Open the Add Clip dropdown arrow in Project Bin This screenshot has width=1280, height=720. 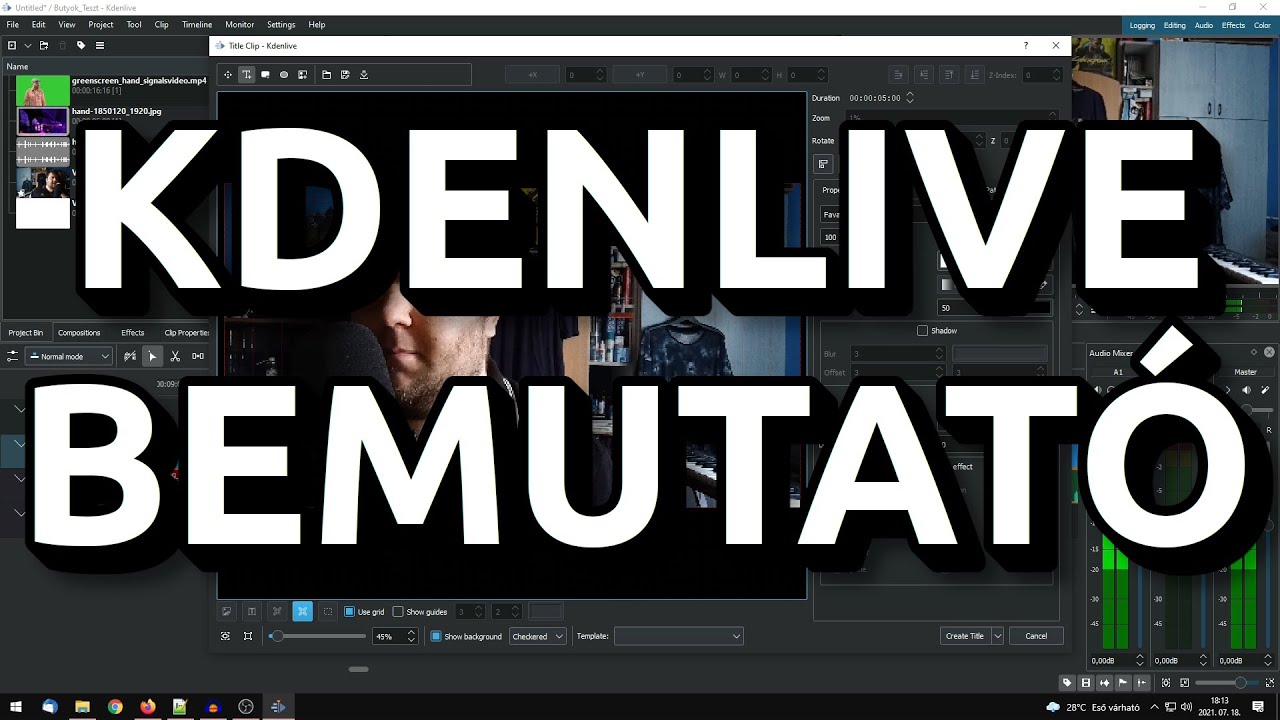27,45
